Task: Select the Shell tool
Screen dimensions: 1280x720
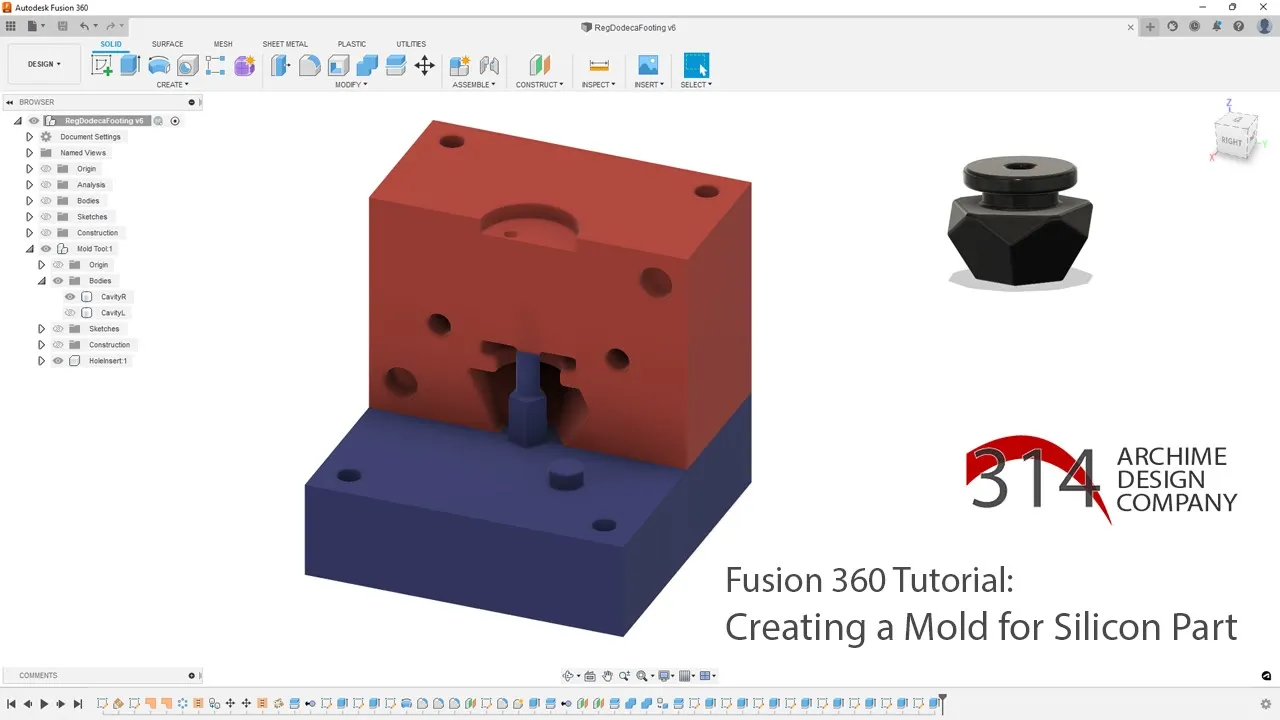Action: pyautogui.click(x=338, y=66)
